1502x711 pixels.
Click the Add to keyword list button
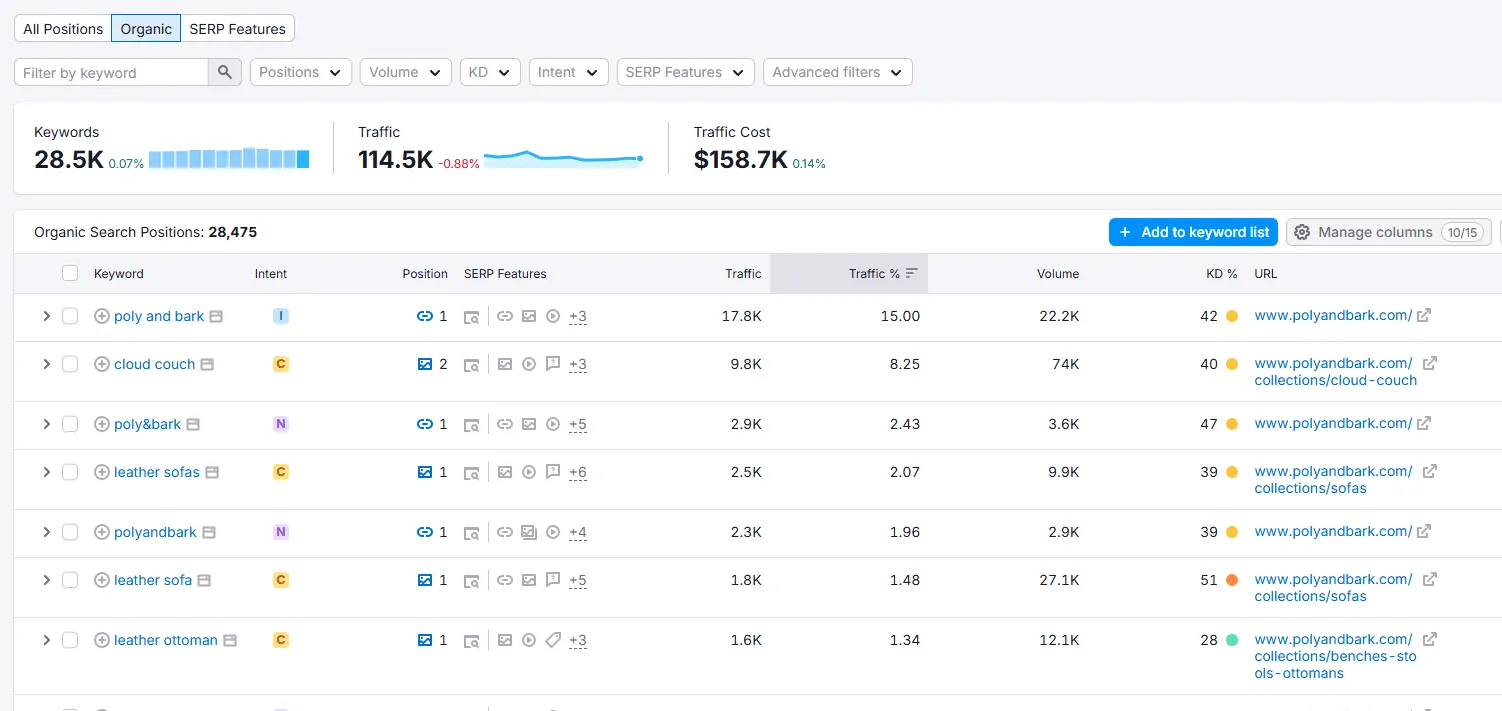coord(1193,231)
